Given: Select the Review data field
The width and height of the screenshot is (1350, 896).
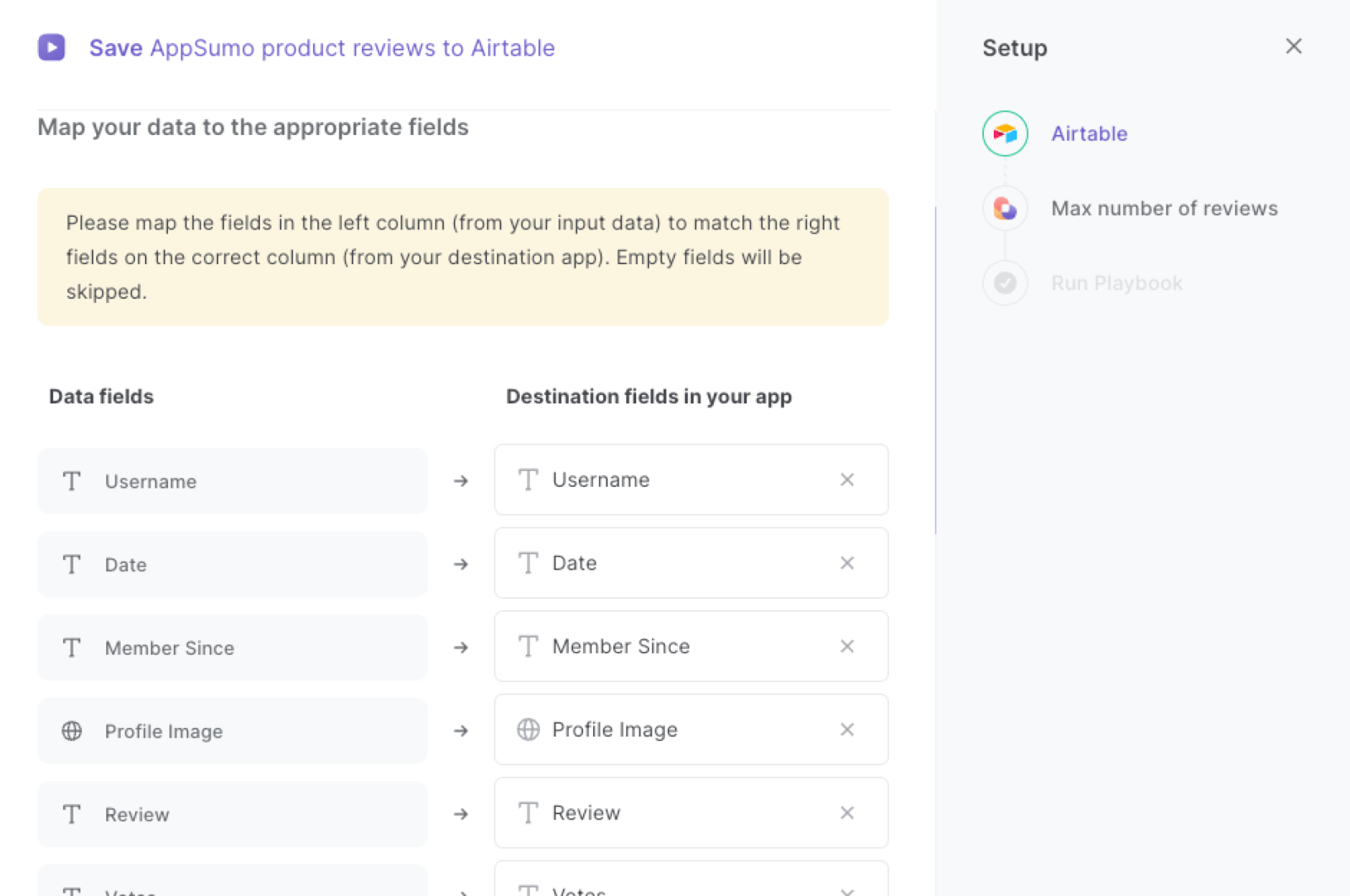Looking at the screenshot, I should click(232, 814).
